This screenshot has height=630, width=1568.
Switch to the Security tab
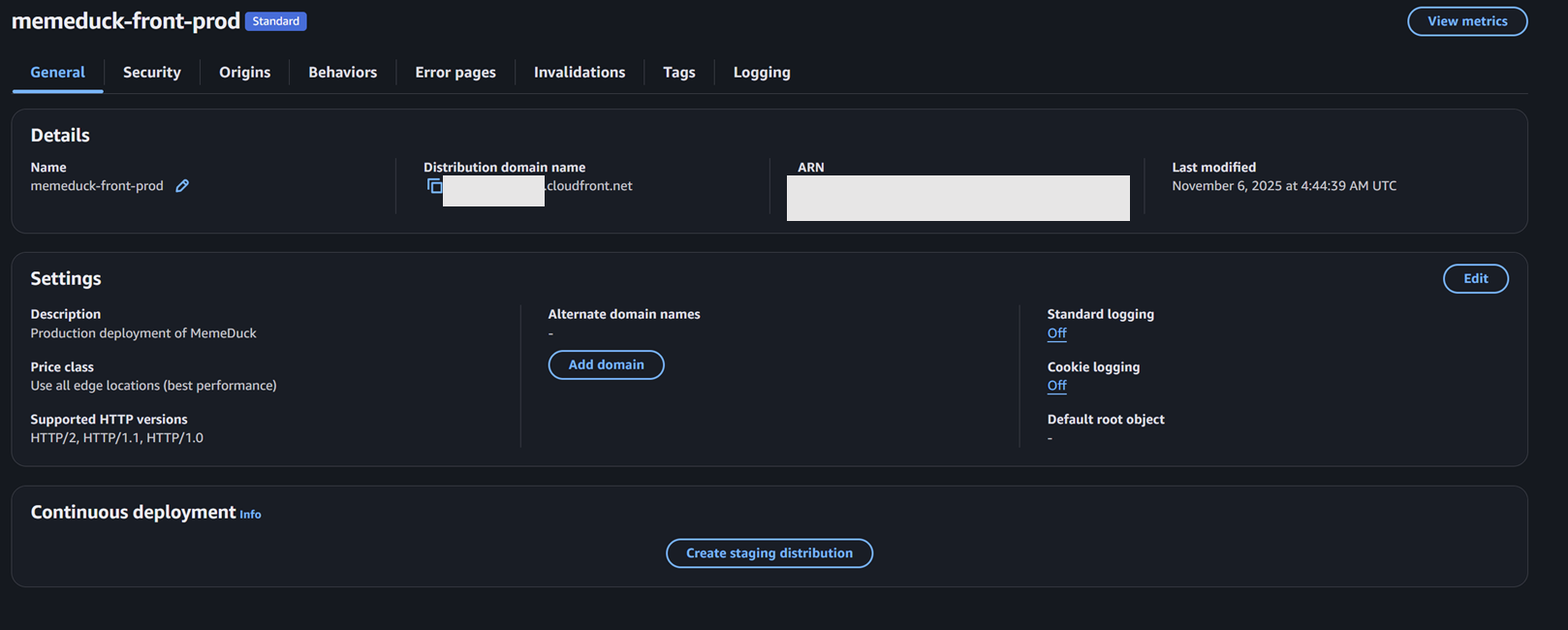[152, 73]
